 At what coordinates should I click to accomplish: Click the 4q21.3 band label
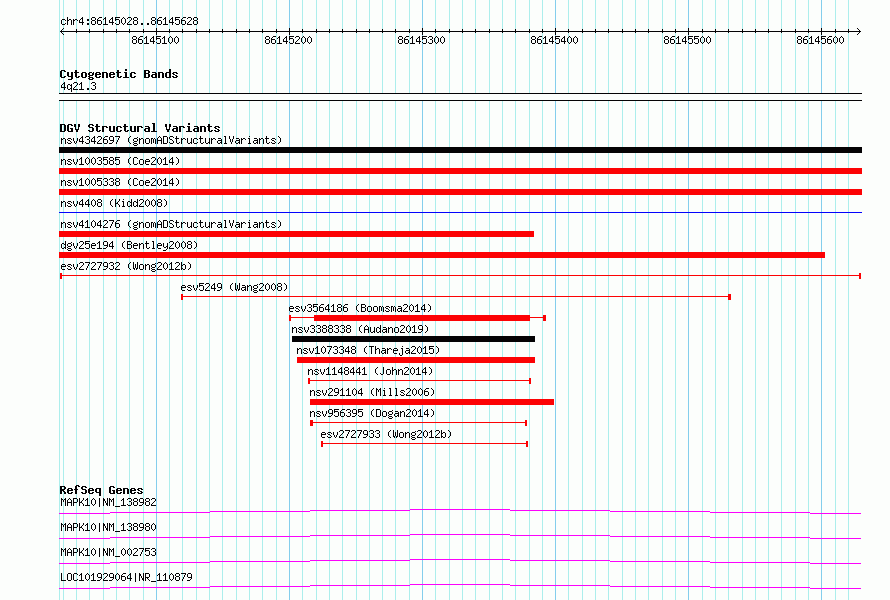pyautogui.click(x=78, y=86)
